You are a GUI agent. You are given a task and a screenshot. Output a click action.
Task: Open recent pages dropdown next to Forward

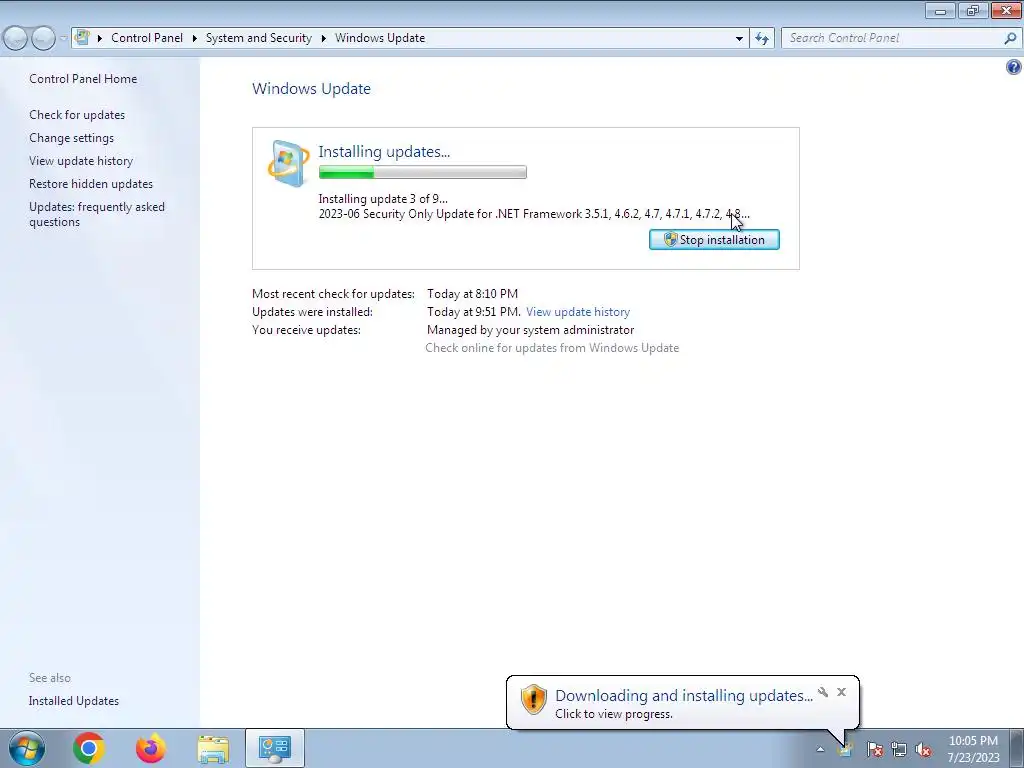[x=63, y=39]
